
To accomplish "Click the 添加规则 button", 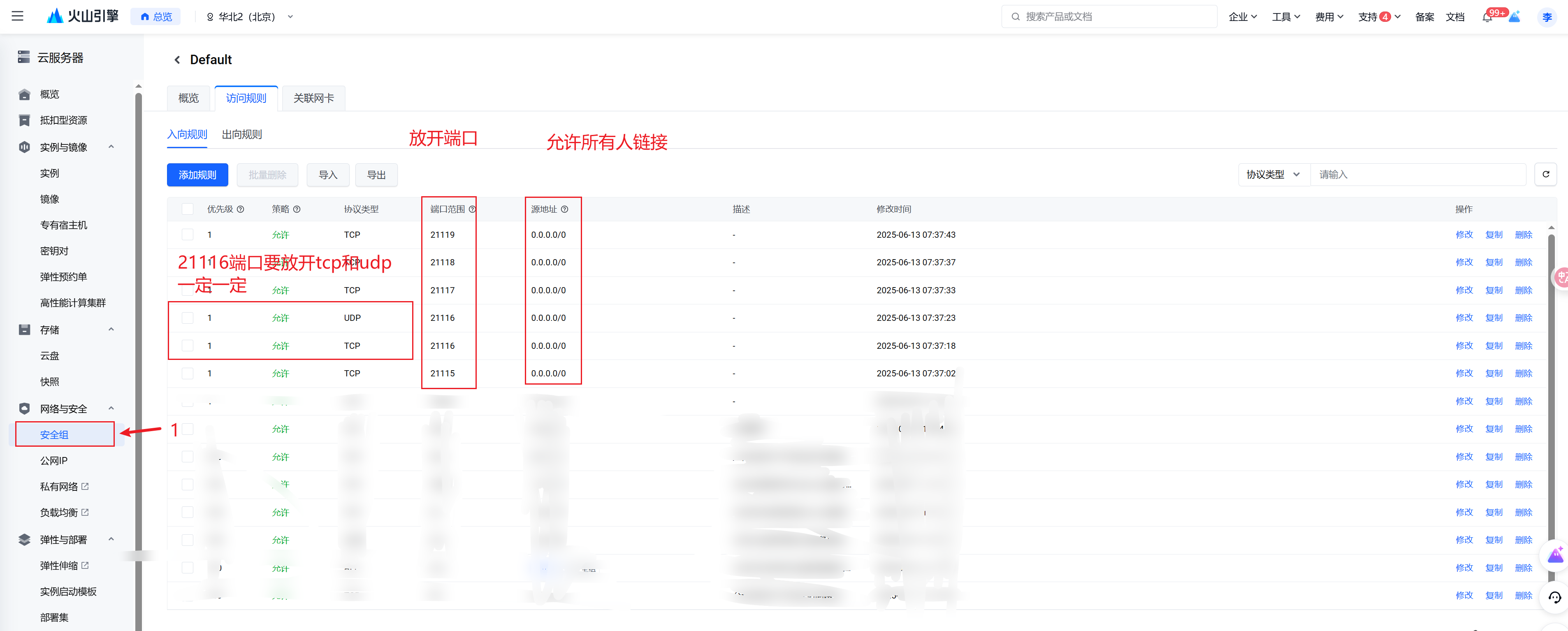I will [x=197, y=175].
